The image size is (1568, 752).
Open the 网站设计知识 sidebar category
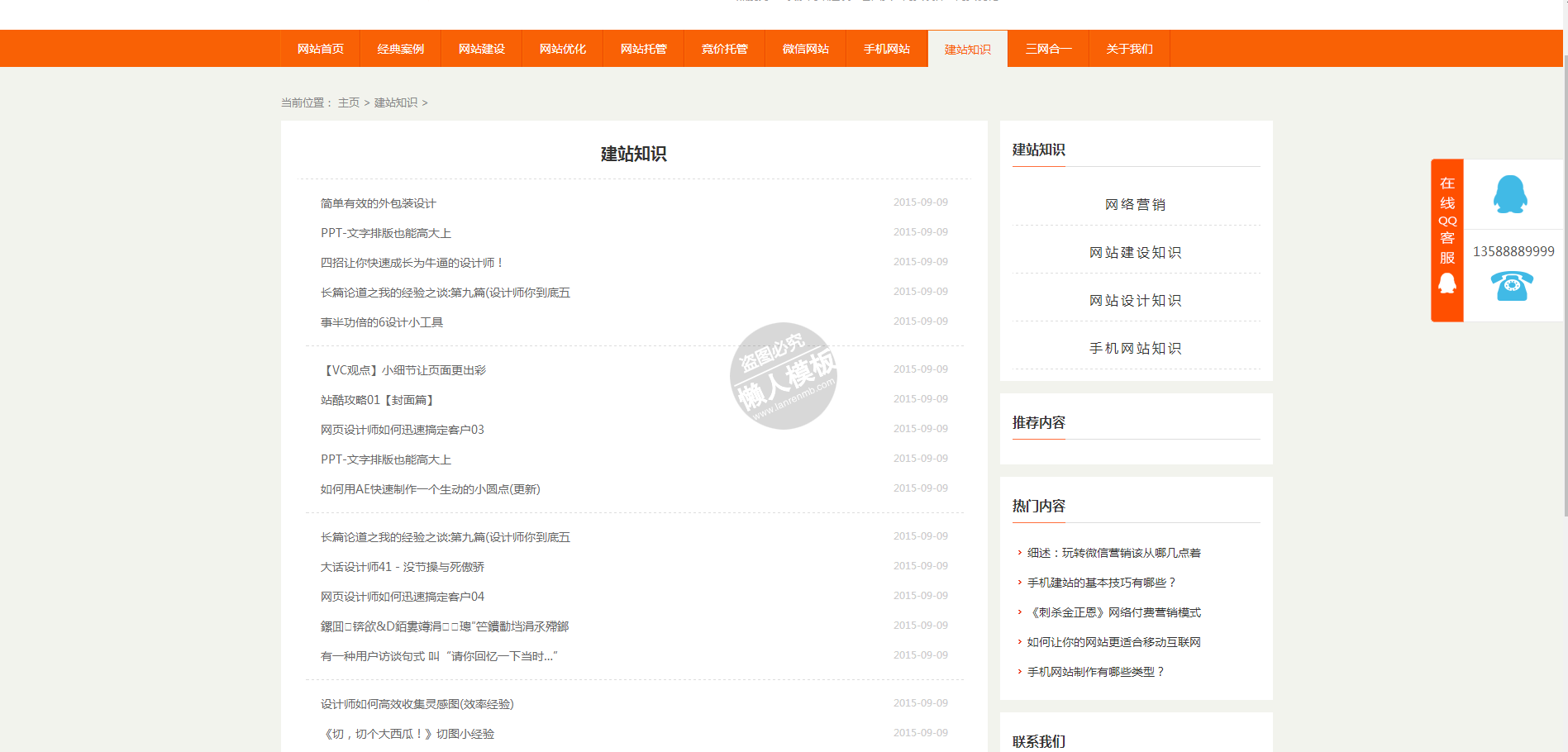(1136, 300)
